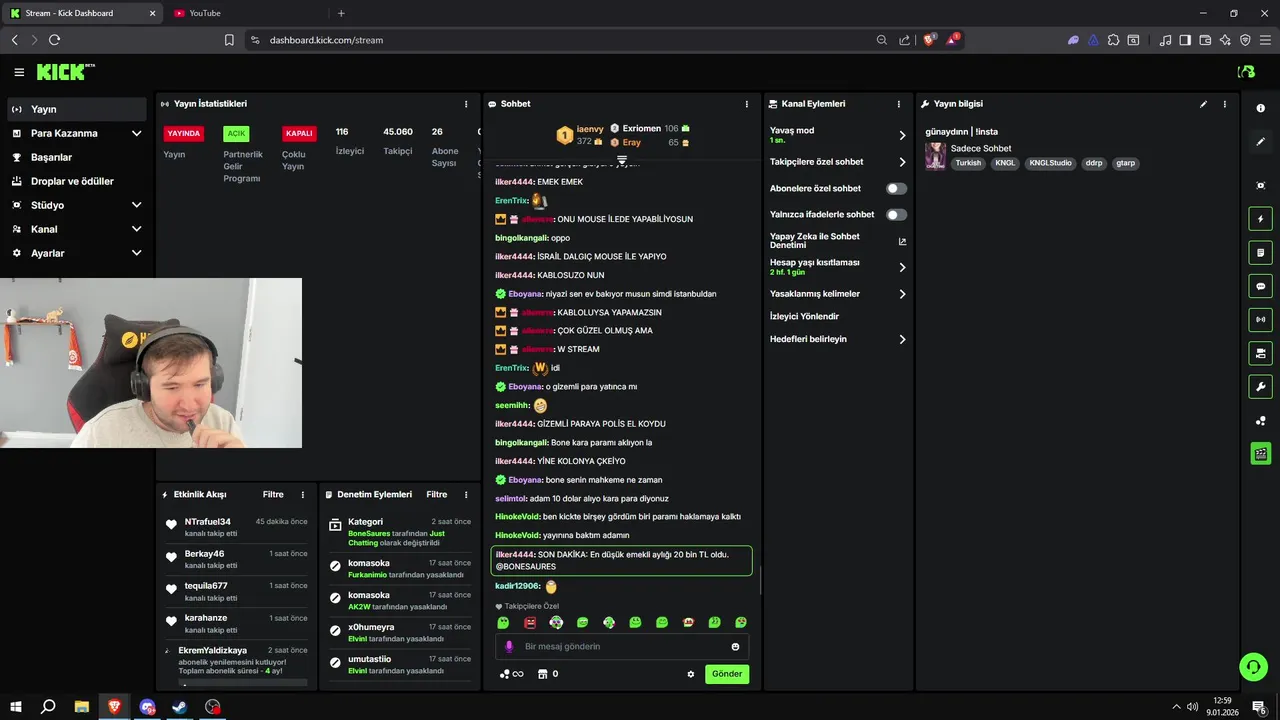1280x720 pixels.
Task: Click the Kick logo
Action: (x=65, y=72)
